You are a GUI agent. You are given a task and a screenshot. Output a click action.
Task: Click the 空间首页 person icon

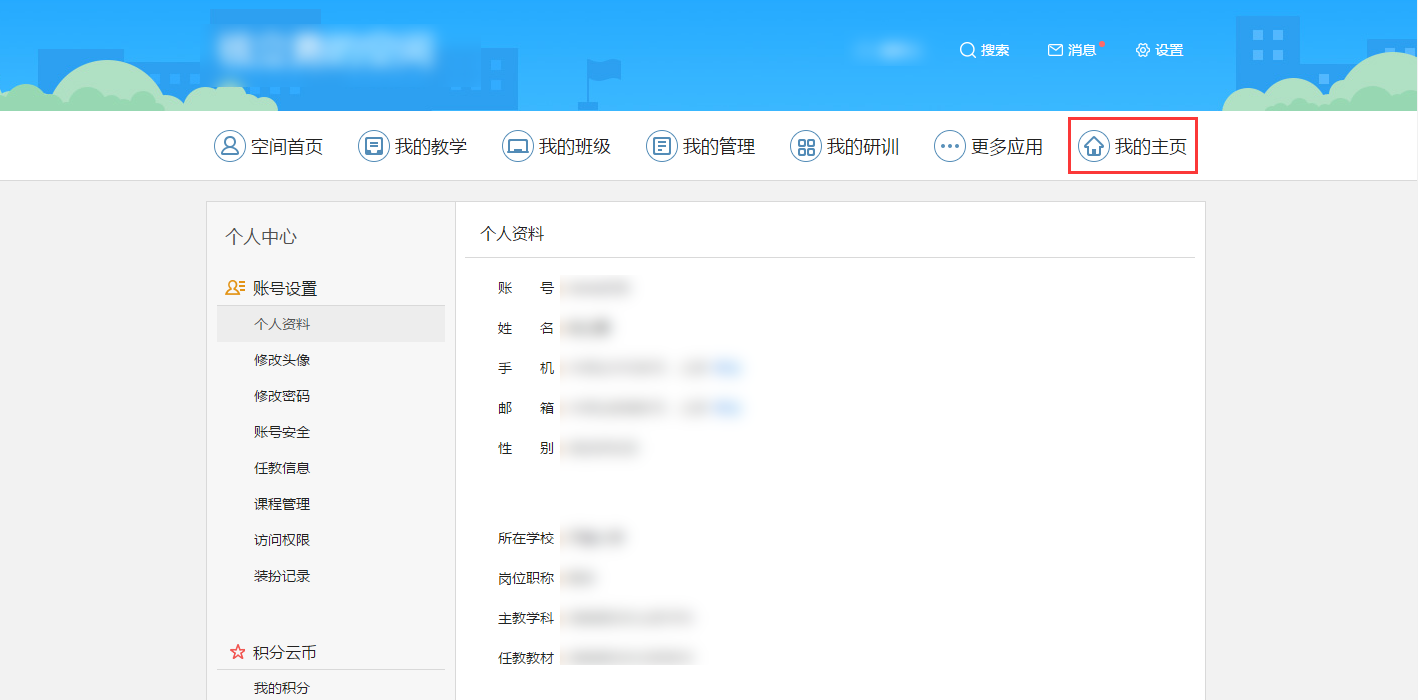coord(230,147)
